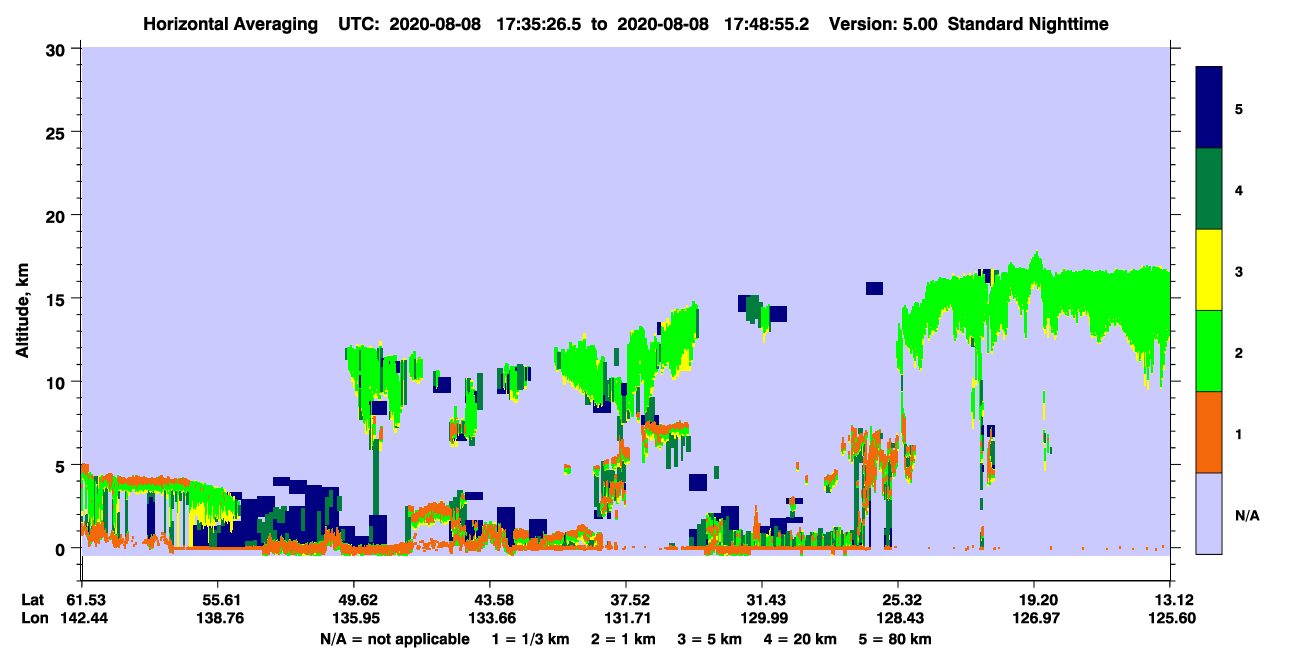The width and height of the screenshot is (1300, 667).
Task: Click the orange colorbar segment labeled 1
Action: tap(1209, 432)
